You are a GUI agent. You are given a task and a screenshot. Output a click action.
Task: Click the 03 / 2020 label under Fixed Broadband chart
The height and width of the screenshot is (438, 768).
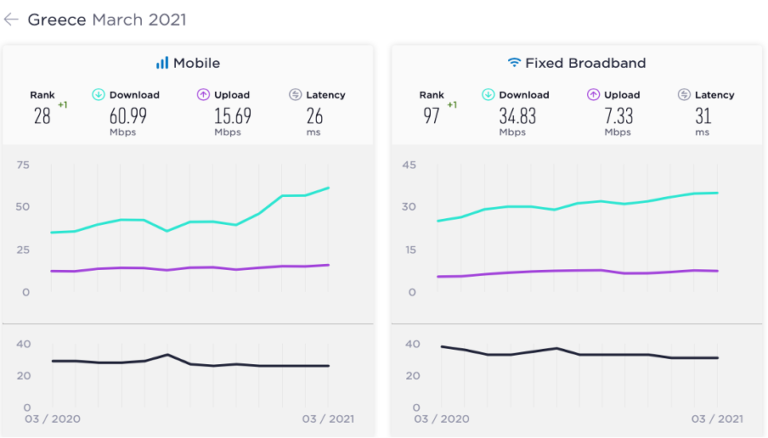point(441,419)
